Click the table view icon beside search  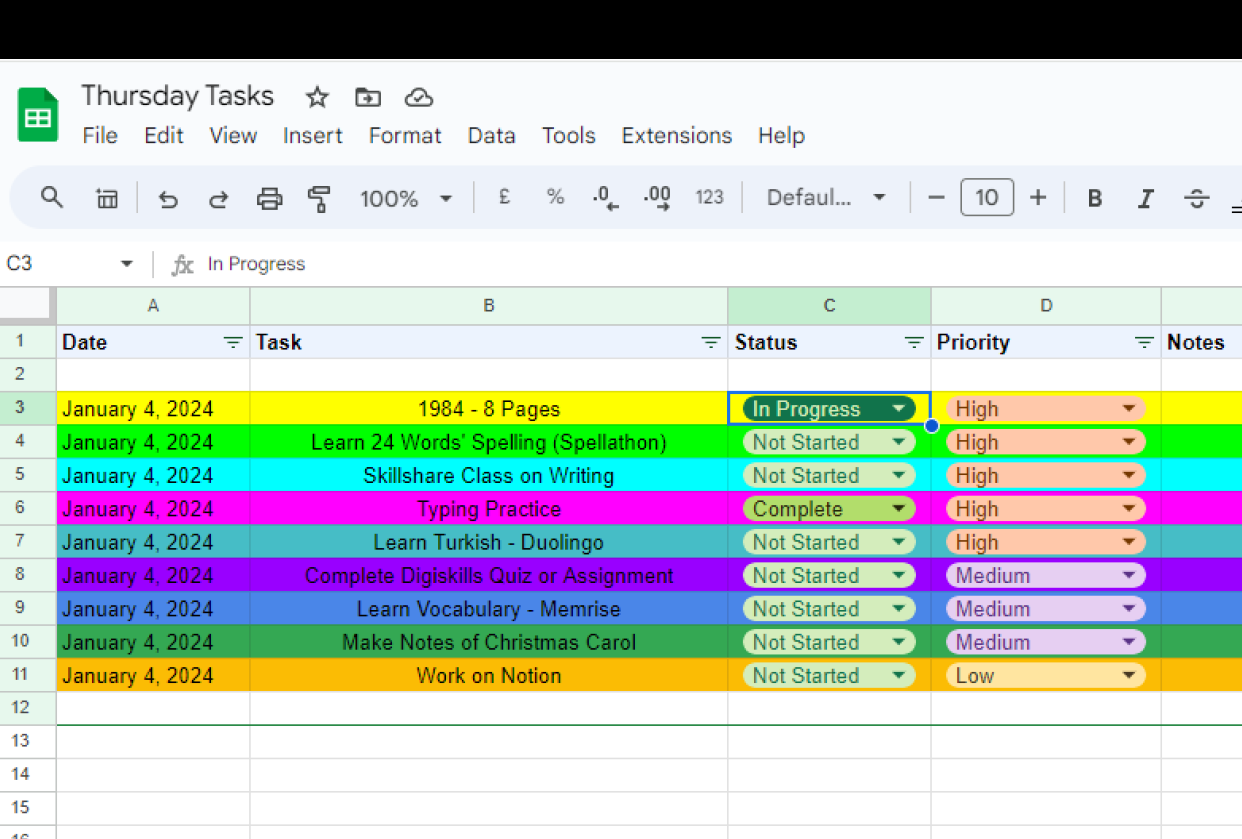pyautogui.click(x=106, y=199)
